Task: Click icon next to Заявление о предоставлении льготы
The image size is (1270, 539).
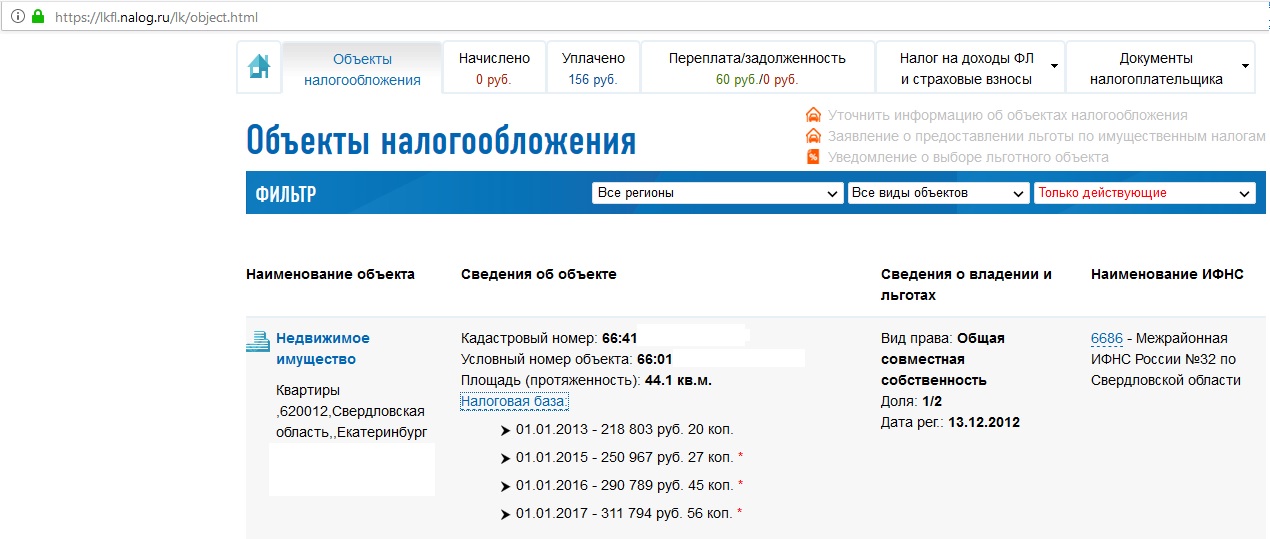Action: (813, 136)
